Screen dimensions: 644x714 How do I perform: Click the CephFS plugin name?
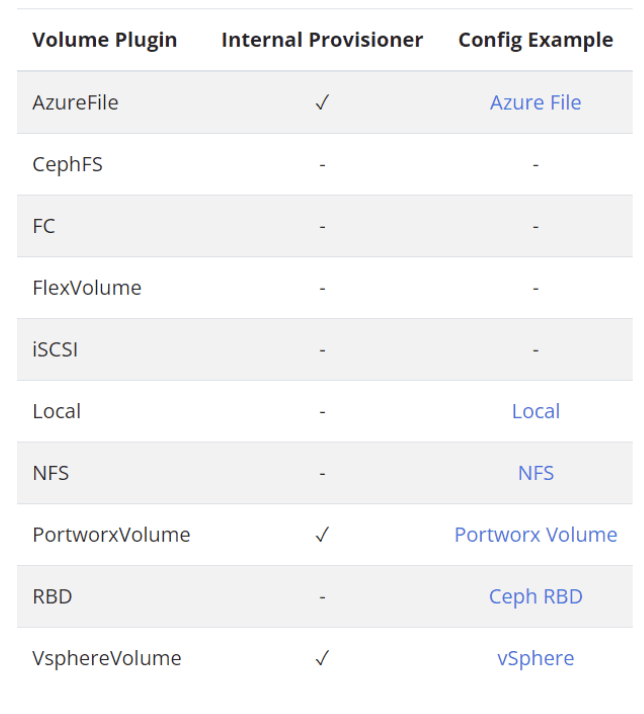67,164
